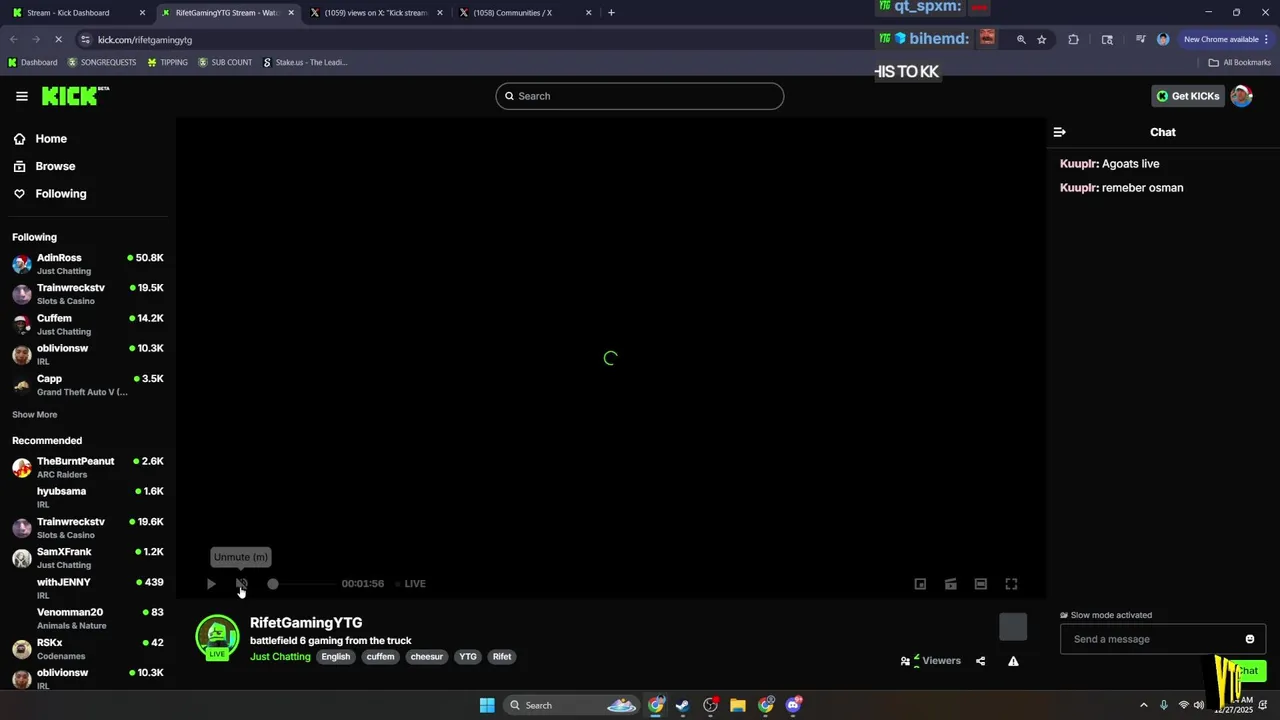Open the SUB COUNT bookmark
Screen dimensions: 1280x720
click(225, 62)
